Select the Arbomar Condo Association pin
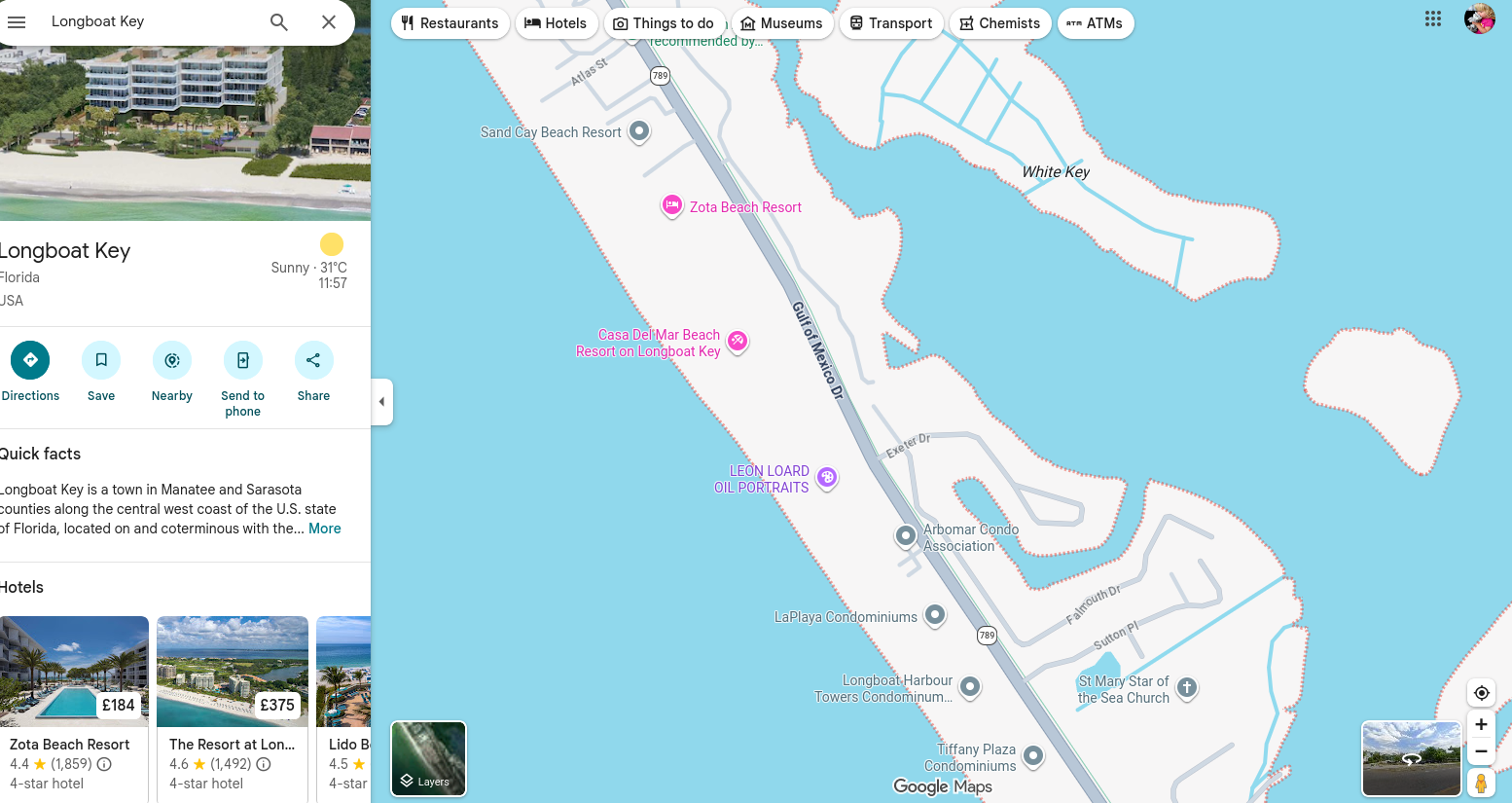The image size is (1512, 803). tap(906, 535)
